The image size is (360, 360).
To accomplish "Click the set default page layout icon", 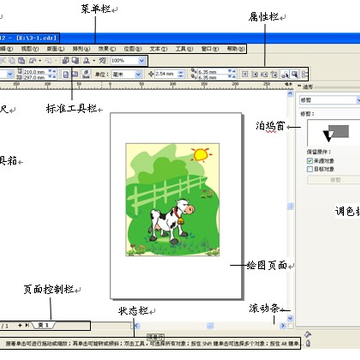I will [86, 74].
